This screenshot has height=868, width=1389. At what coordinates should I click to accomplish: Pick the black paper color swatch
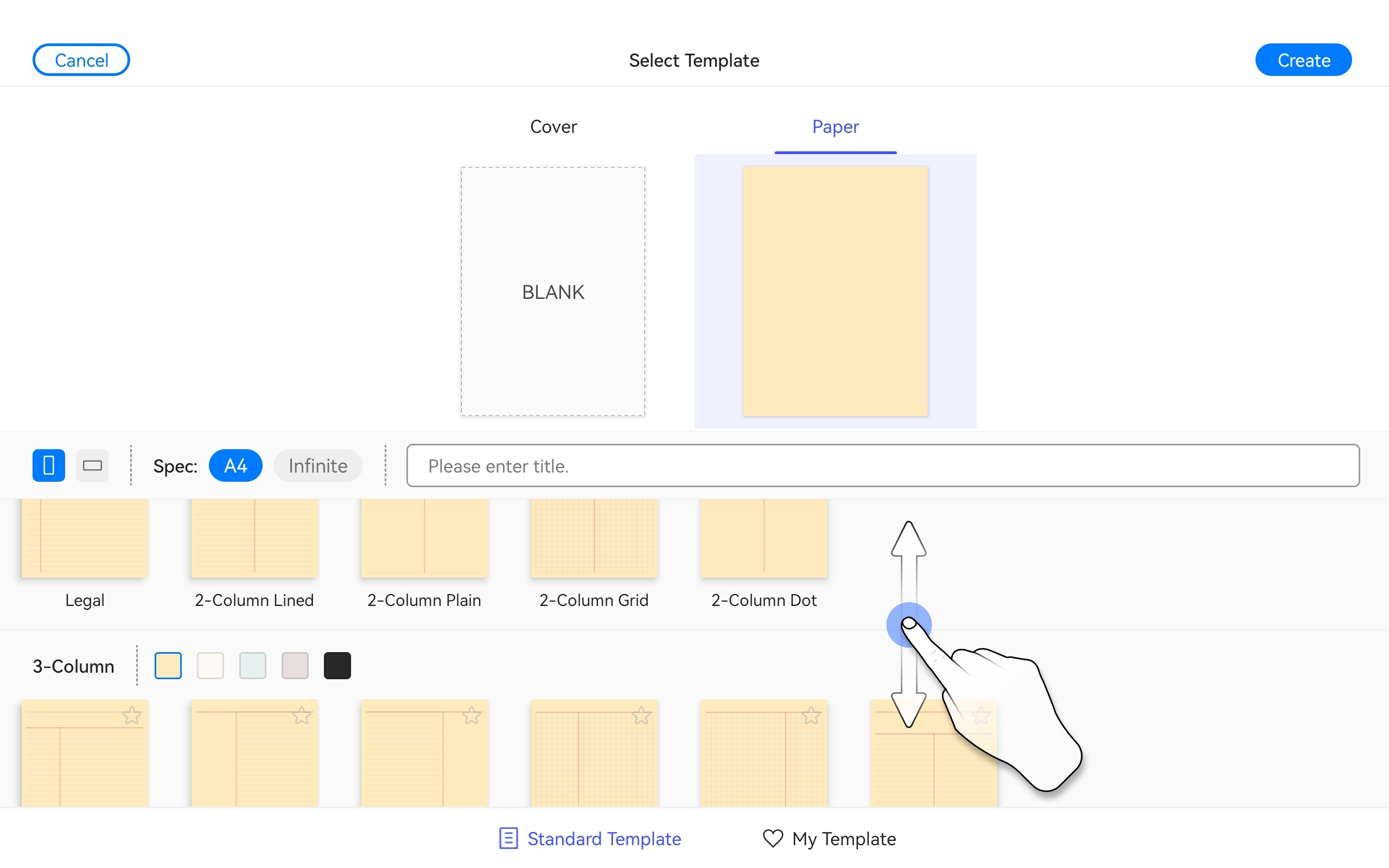pyautogui.click(x=337, y=665)
